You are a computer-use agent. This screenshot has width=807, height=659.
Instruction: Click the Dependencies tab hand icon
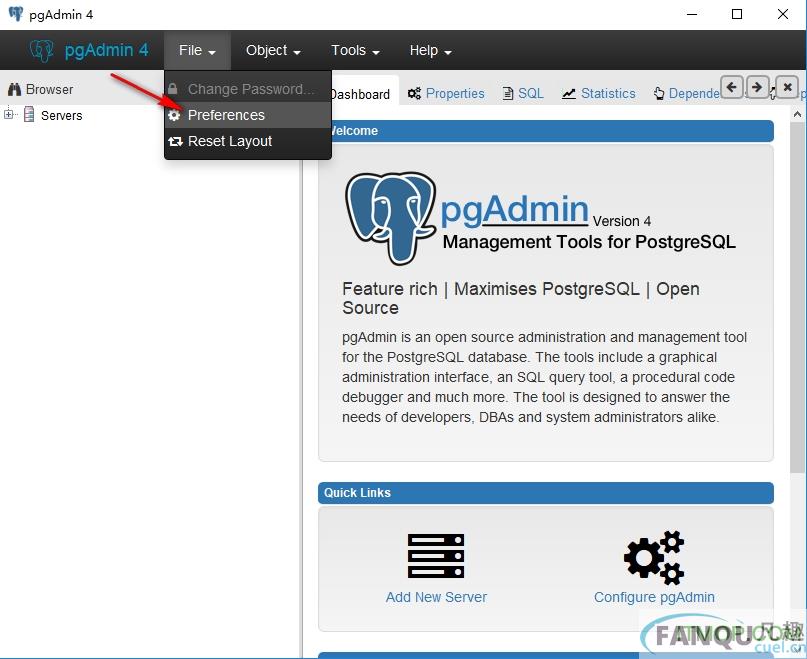click(659, 94)
